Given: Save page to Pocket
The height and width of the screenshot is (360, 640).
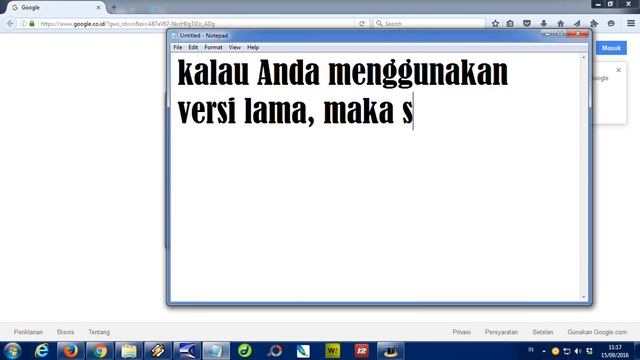Looking at the screenshot, I should click(527, 24).
